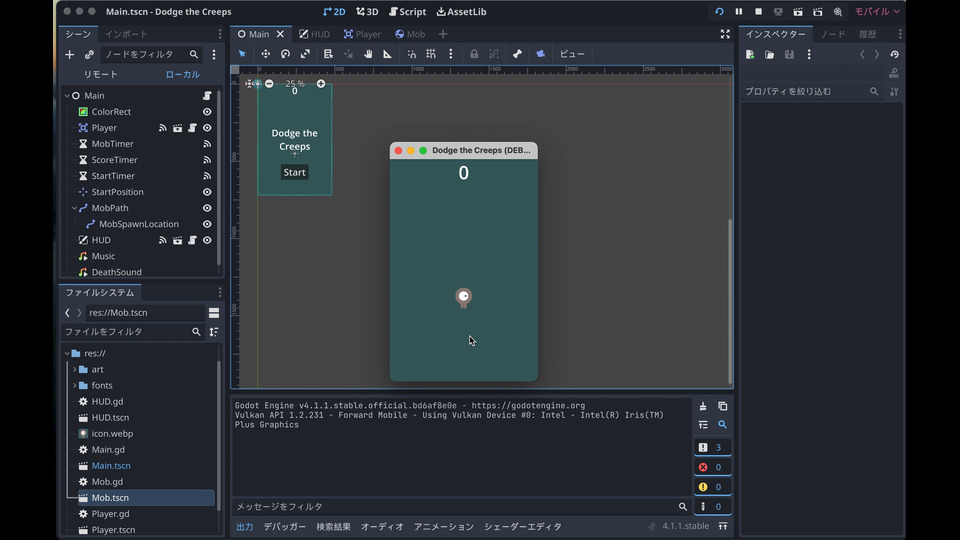Viewport: 960px width, 540px height.
Task: Toggle error messages filter in output
Action: pyautogui.click(x=711, y=467)
